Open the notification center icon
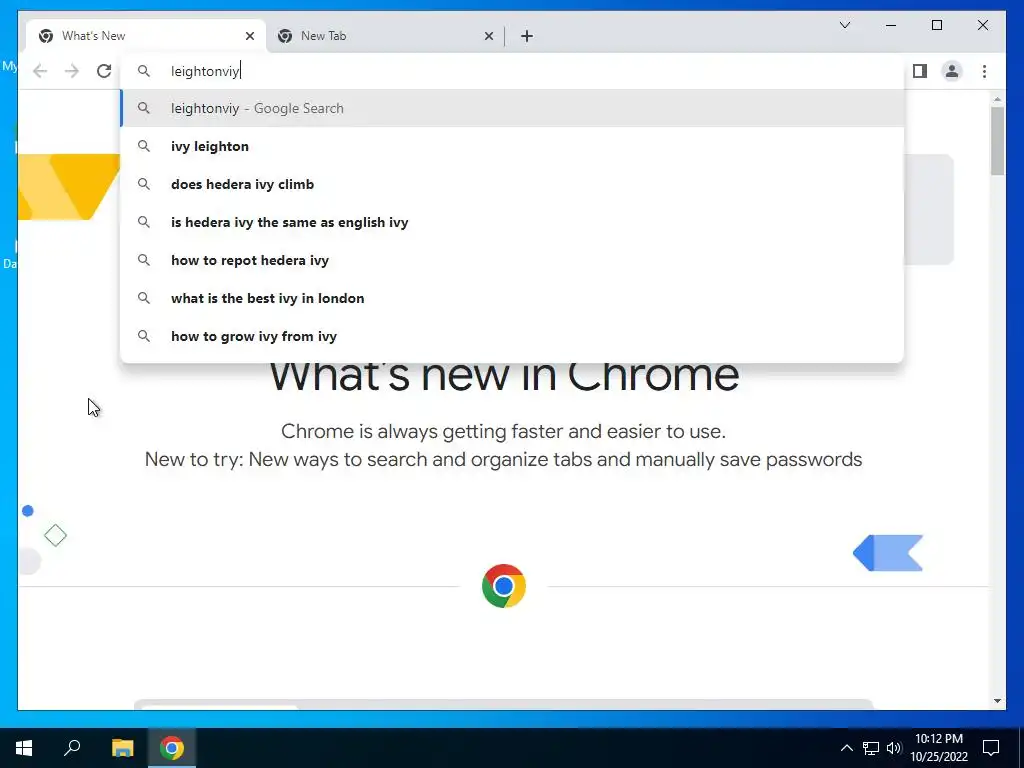The width and height of the screenshot is (1024, 768). click(x=991, y=748)
